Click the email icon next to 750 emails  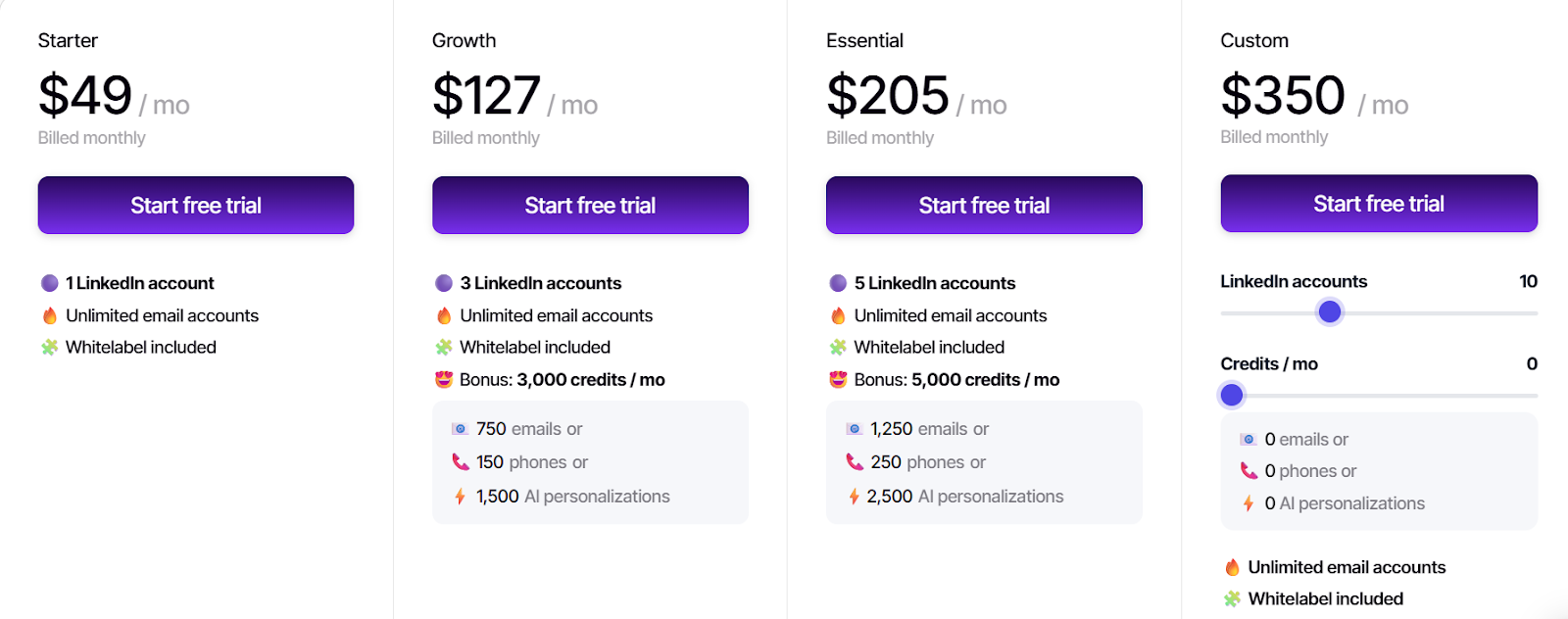pos(462,428)
